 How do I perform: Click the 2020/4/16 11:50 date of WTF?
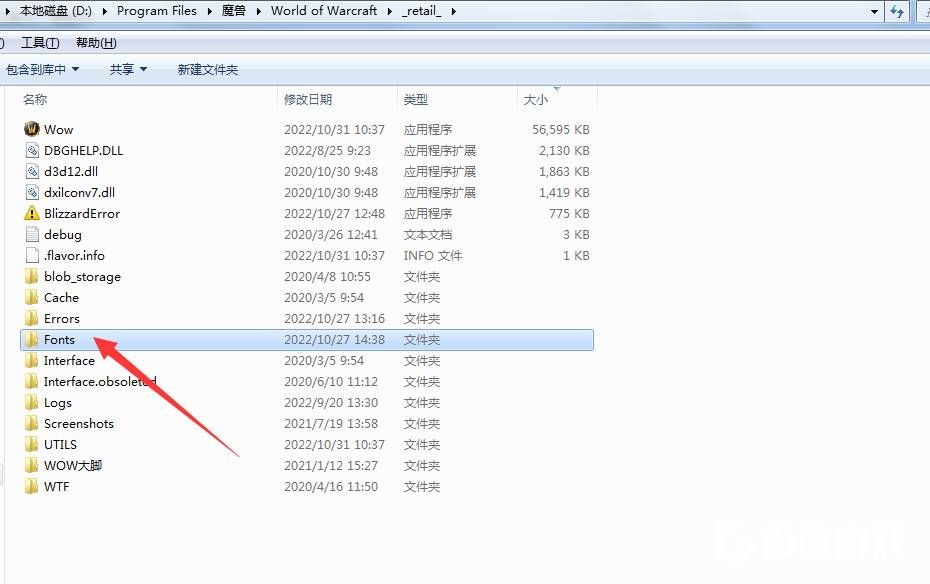click(331, 487)
